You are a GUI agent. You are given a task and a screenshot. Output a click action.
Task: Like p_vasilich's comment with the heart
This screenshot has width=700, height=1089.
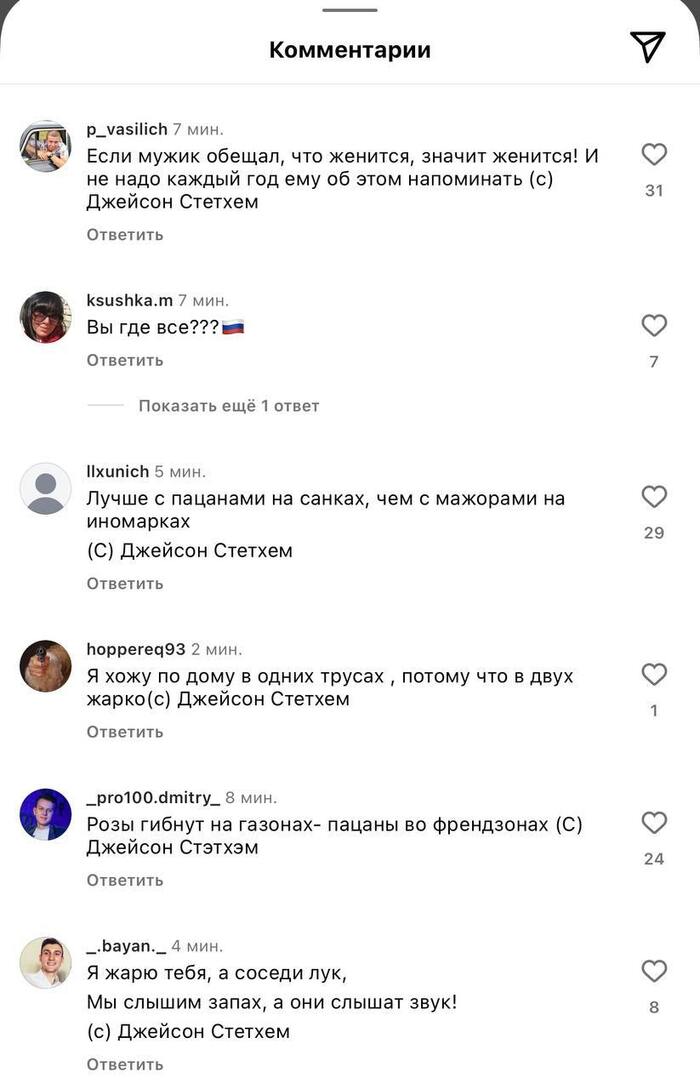(x=654, y=155)
